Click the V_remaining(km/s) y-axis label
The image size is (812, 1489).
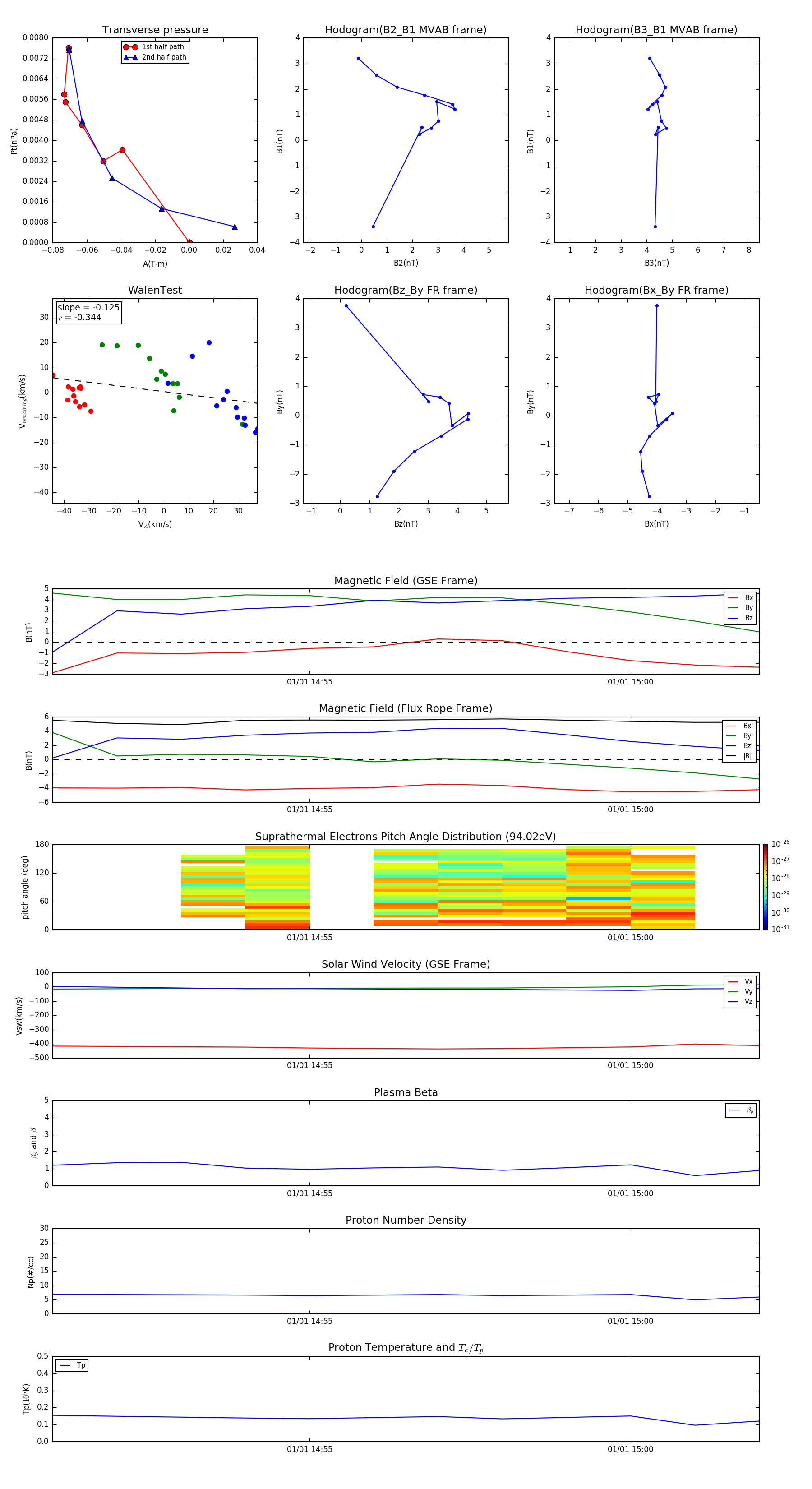pos(23,401)
